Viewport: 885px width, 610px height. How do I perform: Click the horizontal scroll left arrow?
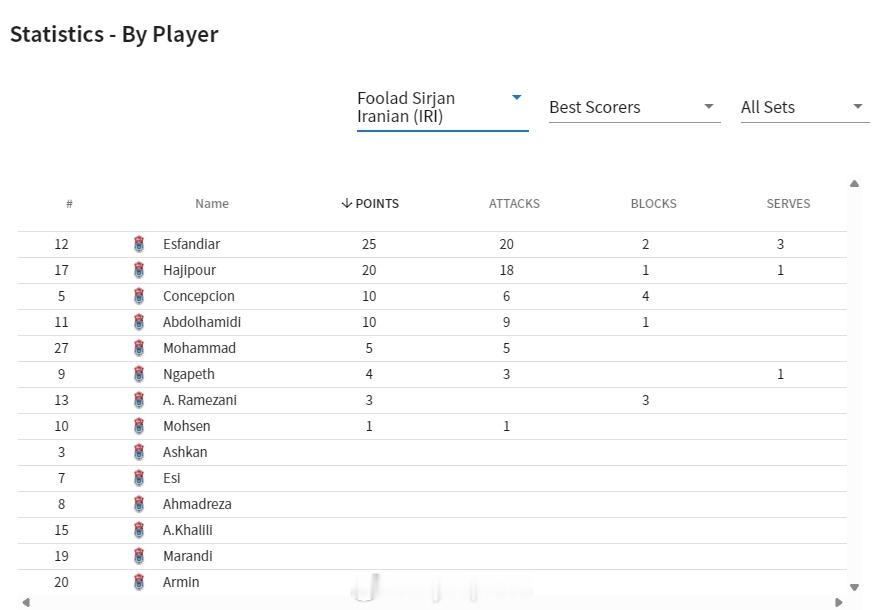click(x=26, y=603)
